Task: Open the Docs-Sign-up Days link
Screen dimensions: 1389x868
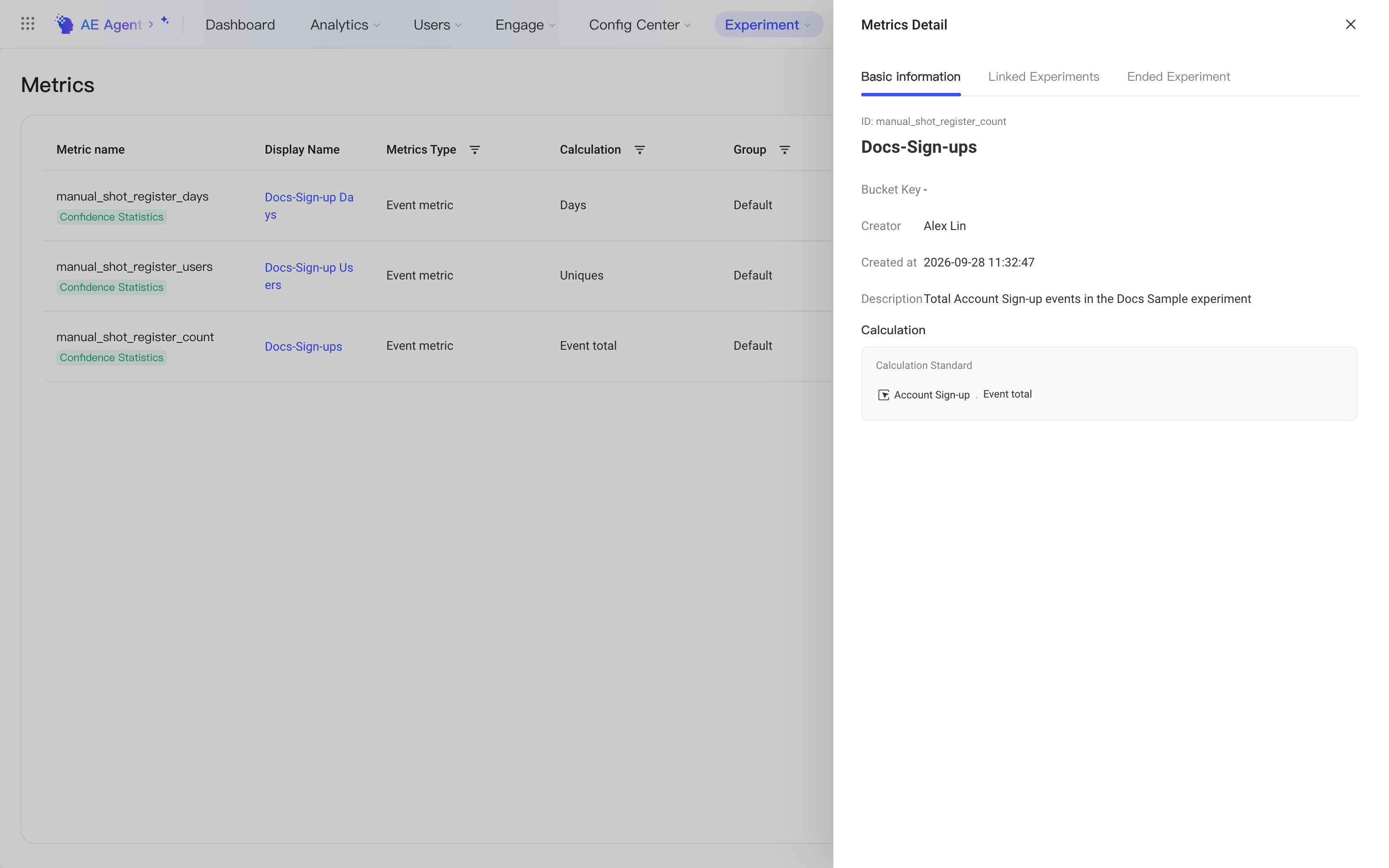Action: pyautogui.click(x=309, y=206)
